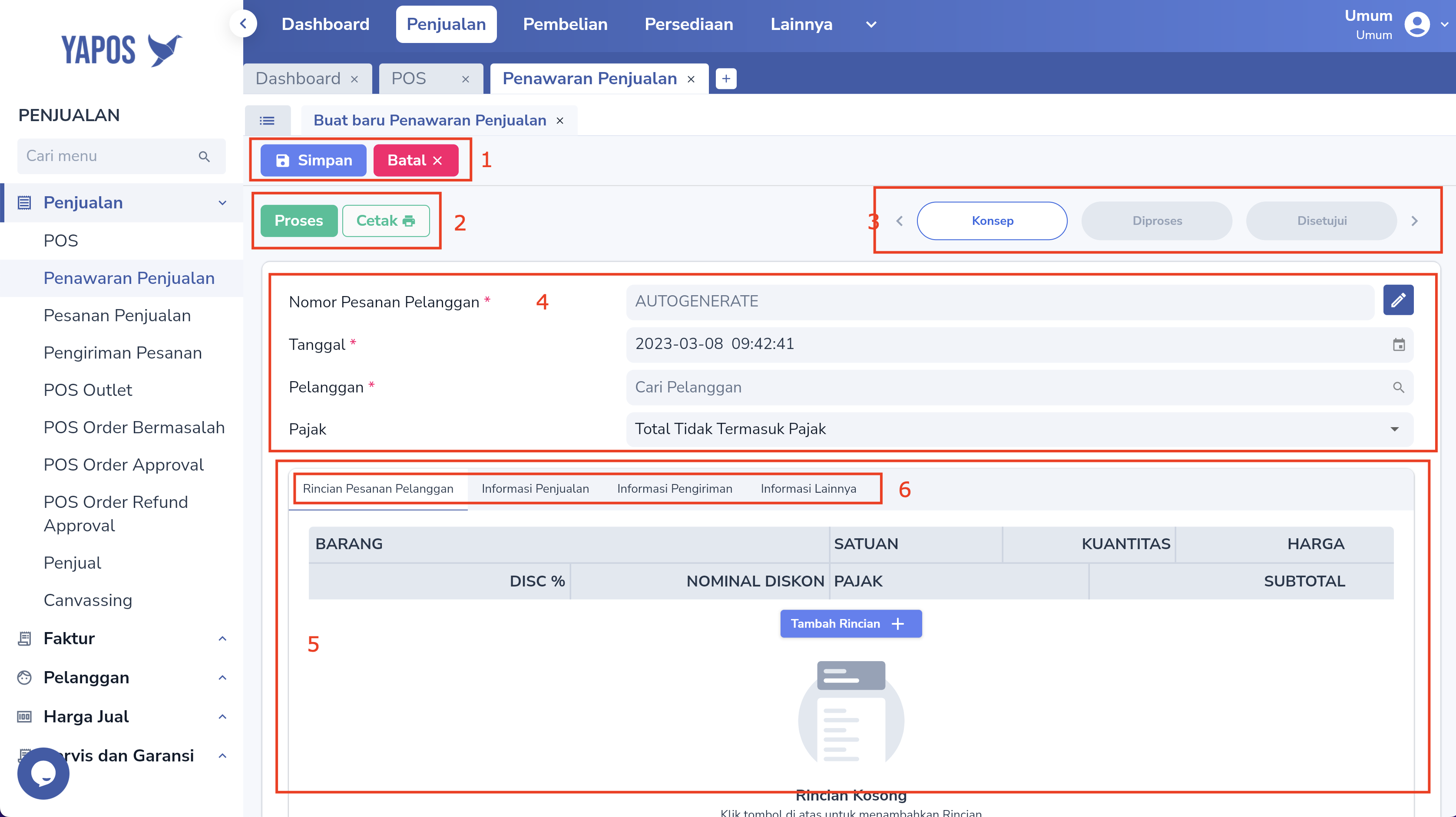Switch to Informasi Pengiriman tab
Viewport: 1456px width, 817px height.
(x=674, y=489)
